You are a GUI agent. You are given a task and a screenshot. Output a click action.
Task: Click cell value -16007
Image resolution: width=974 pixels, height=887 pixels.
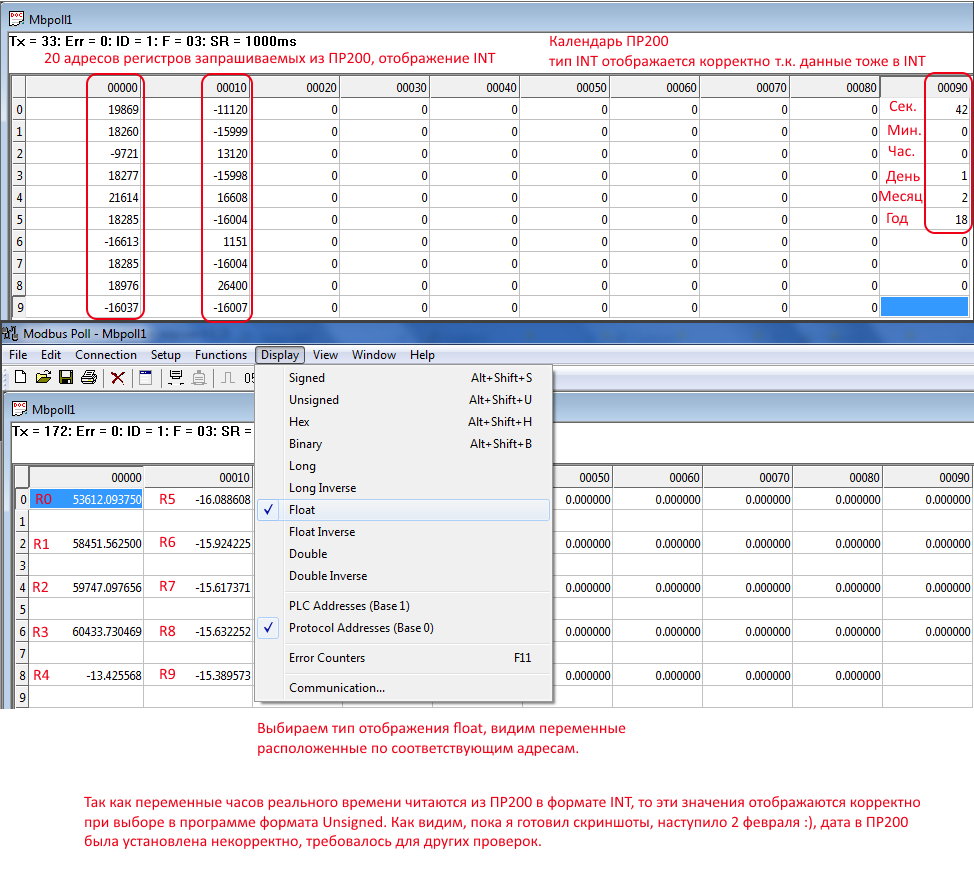pyautogui.click(x=197, y=307)
